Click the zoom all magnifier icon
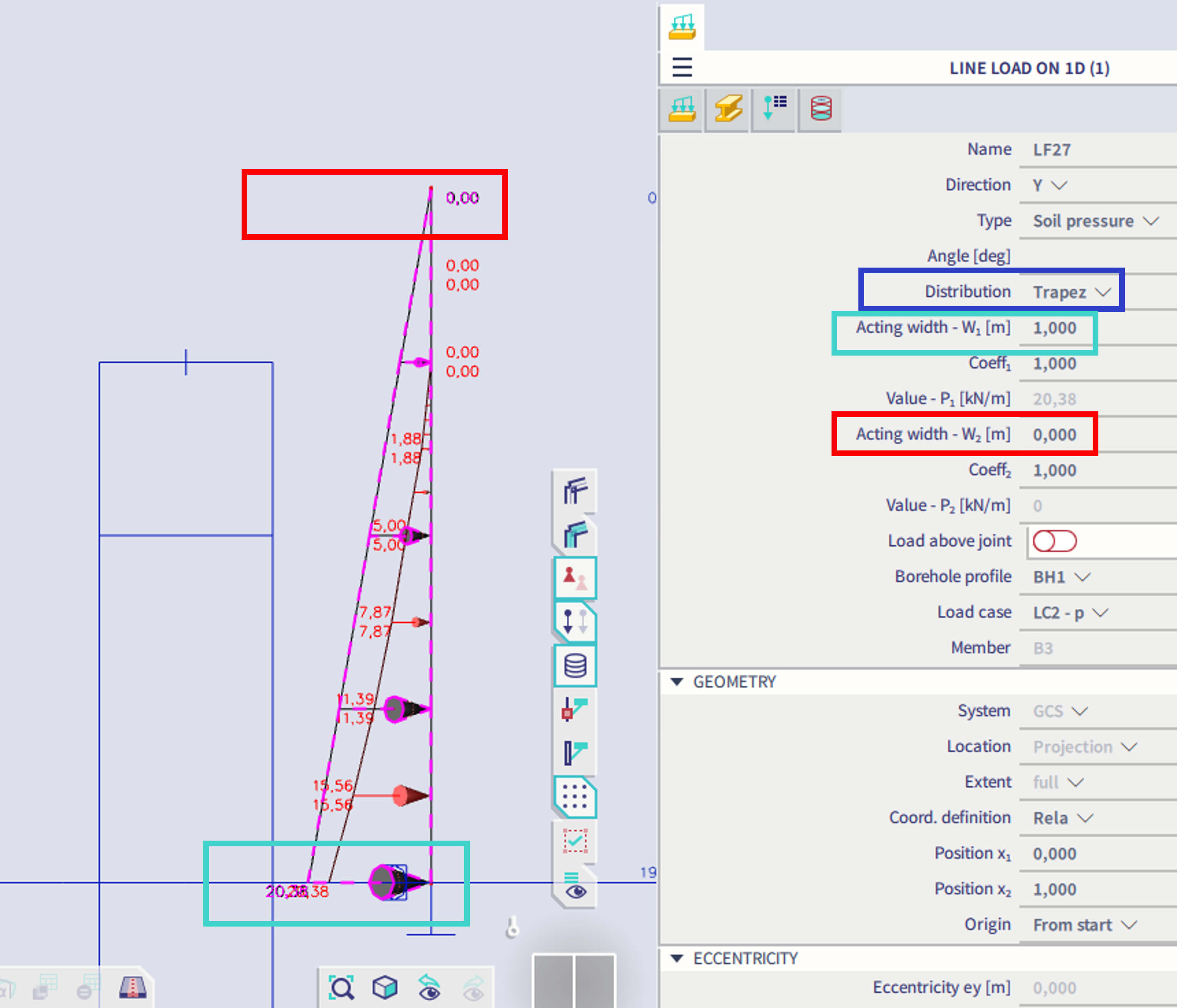The width and height of the screenshot is (1177, 1008). click(341, 987)
